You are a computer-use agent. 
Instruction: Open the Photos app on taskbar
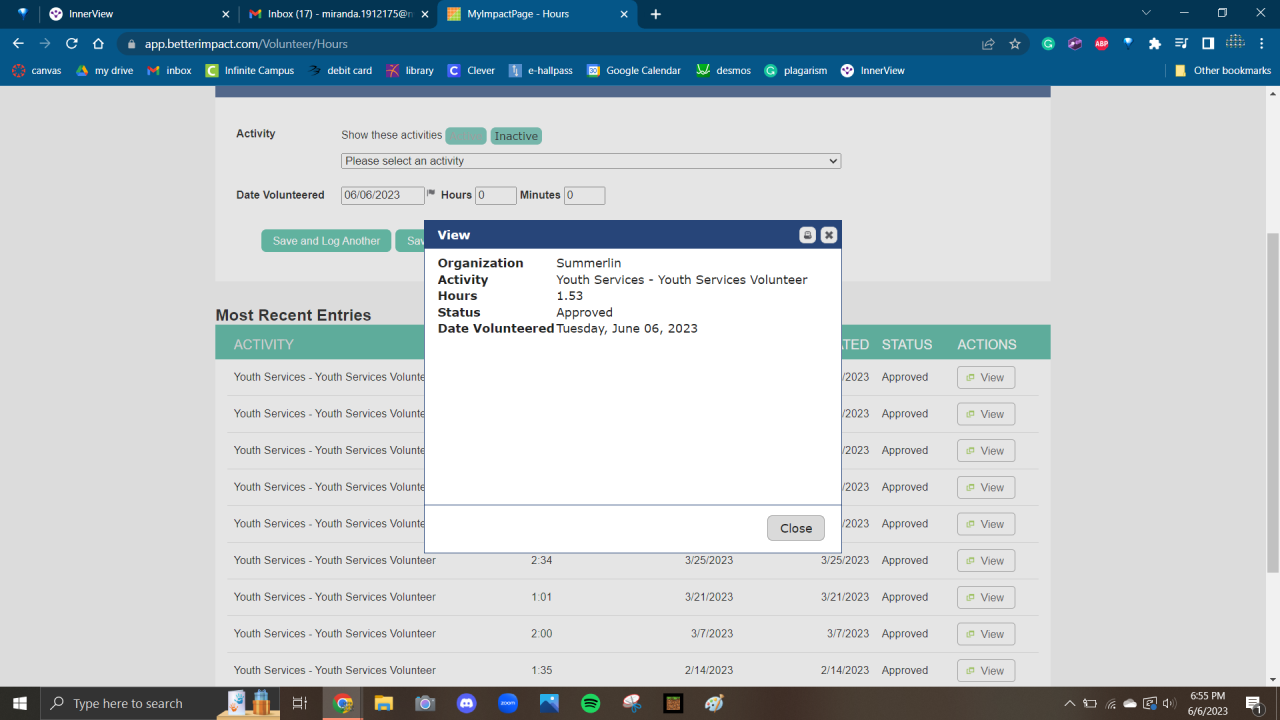(x=549, y=703)
